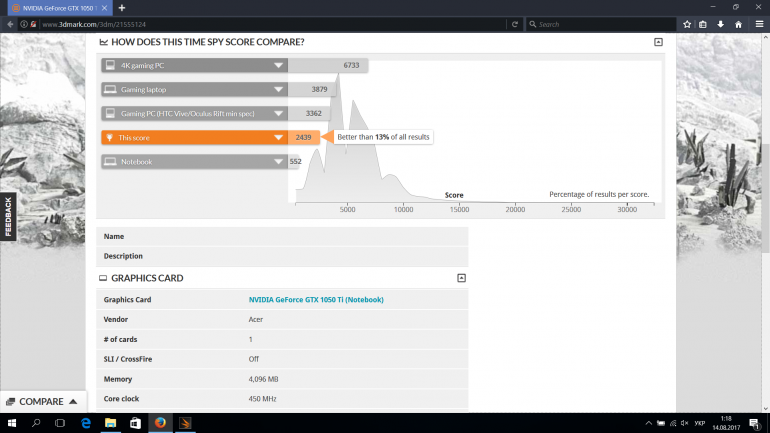770x433 pixels.
Task: Open the 3DMark app on the taskbar
Action: pyautogui.click(x=185, y=423)
